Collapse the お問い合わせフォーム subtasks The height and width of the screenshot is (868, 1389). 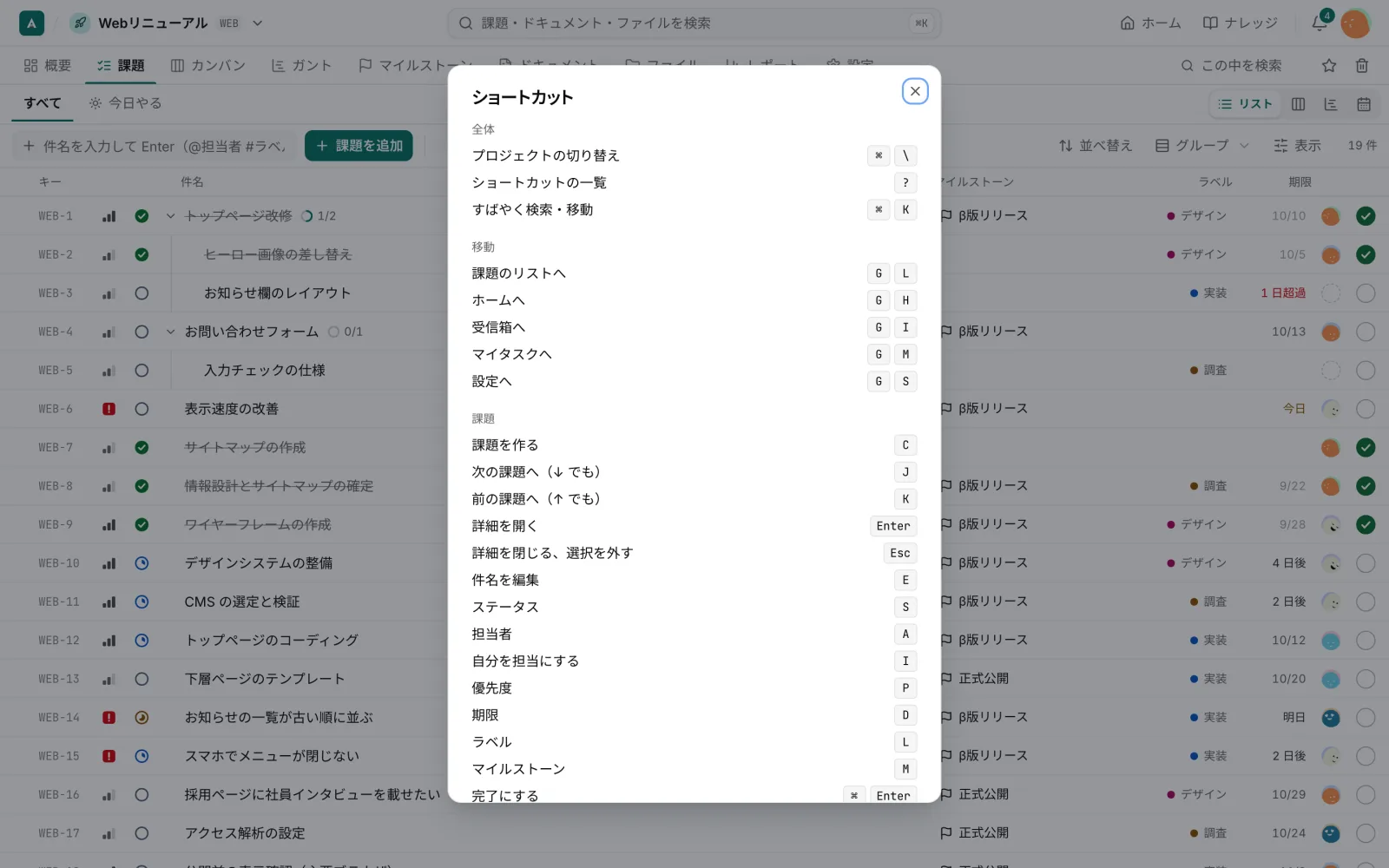click(170, 332)
